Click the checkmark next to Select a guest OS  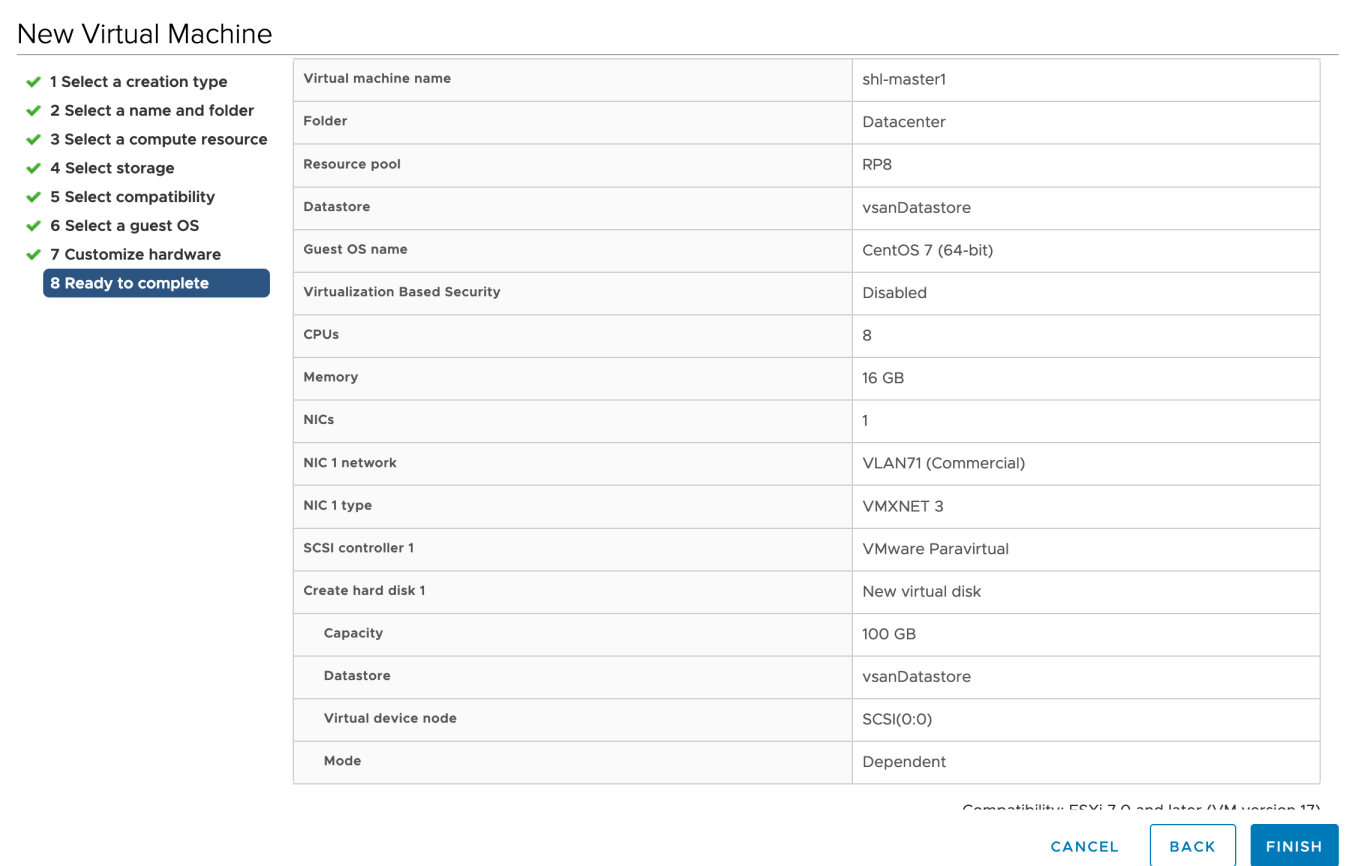(x=35, y=225)
